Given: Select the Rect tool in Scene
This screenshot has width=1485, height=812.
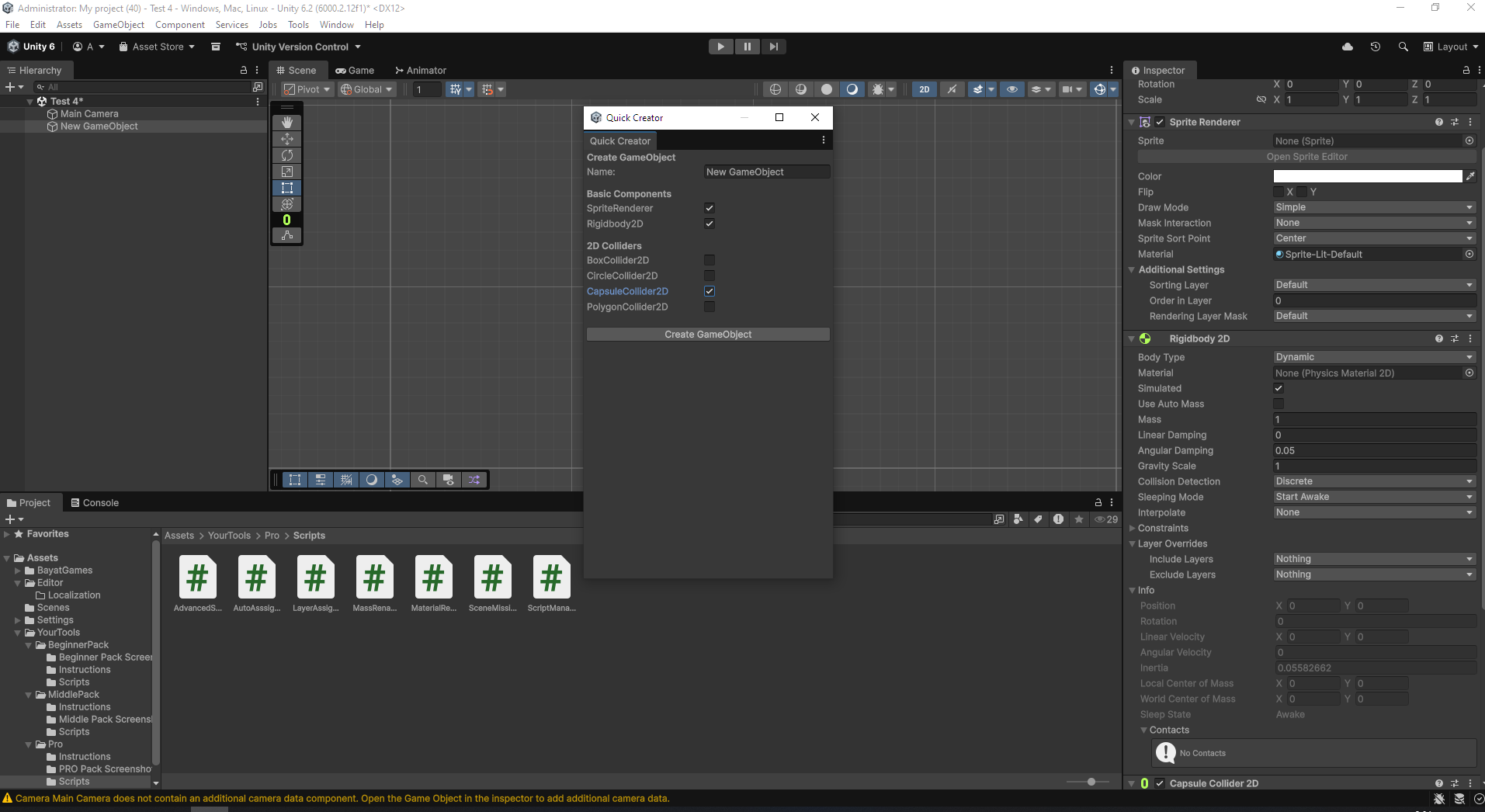Looking at the screenshot, I should 287,187.
